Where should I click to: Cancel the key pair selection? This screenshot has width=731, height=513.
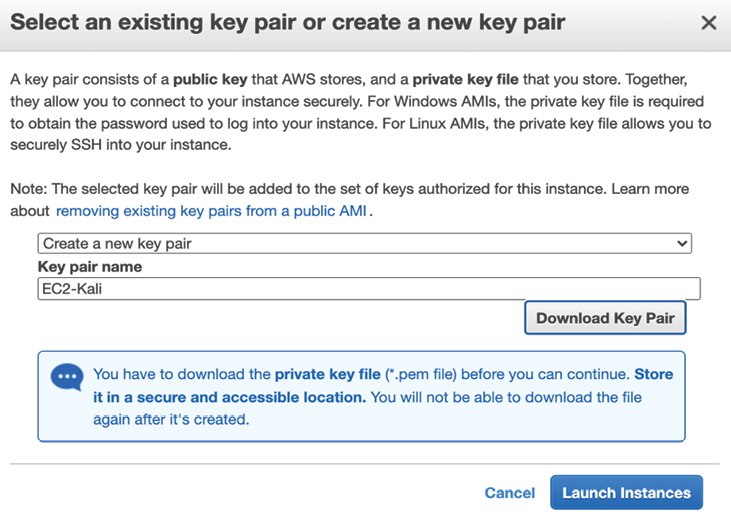[x=510, y=493]
